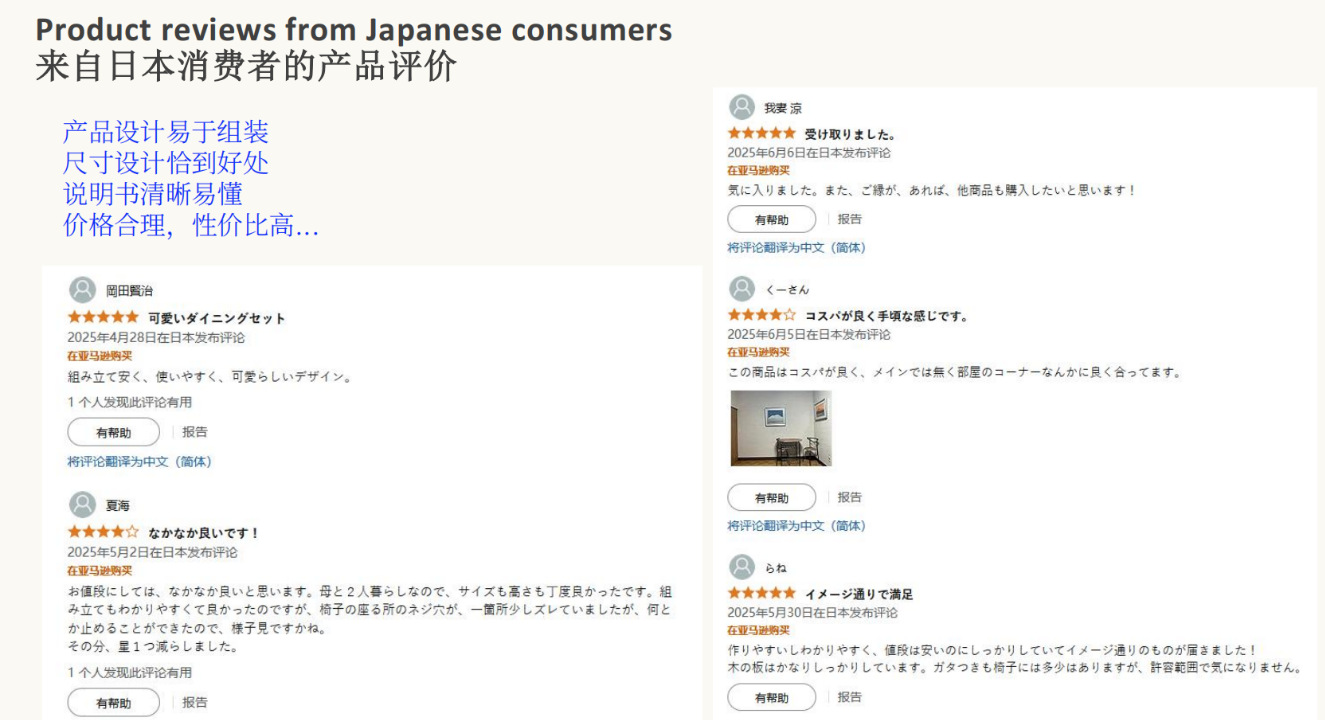Viewport: 1325px width, 720px height.
Task: Report らね's review via 报告
Action: click(x=850, y=697)
